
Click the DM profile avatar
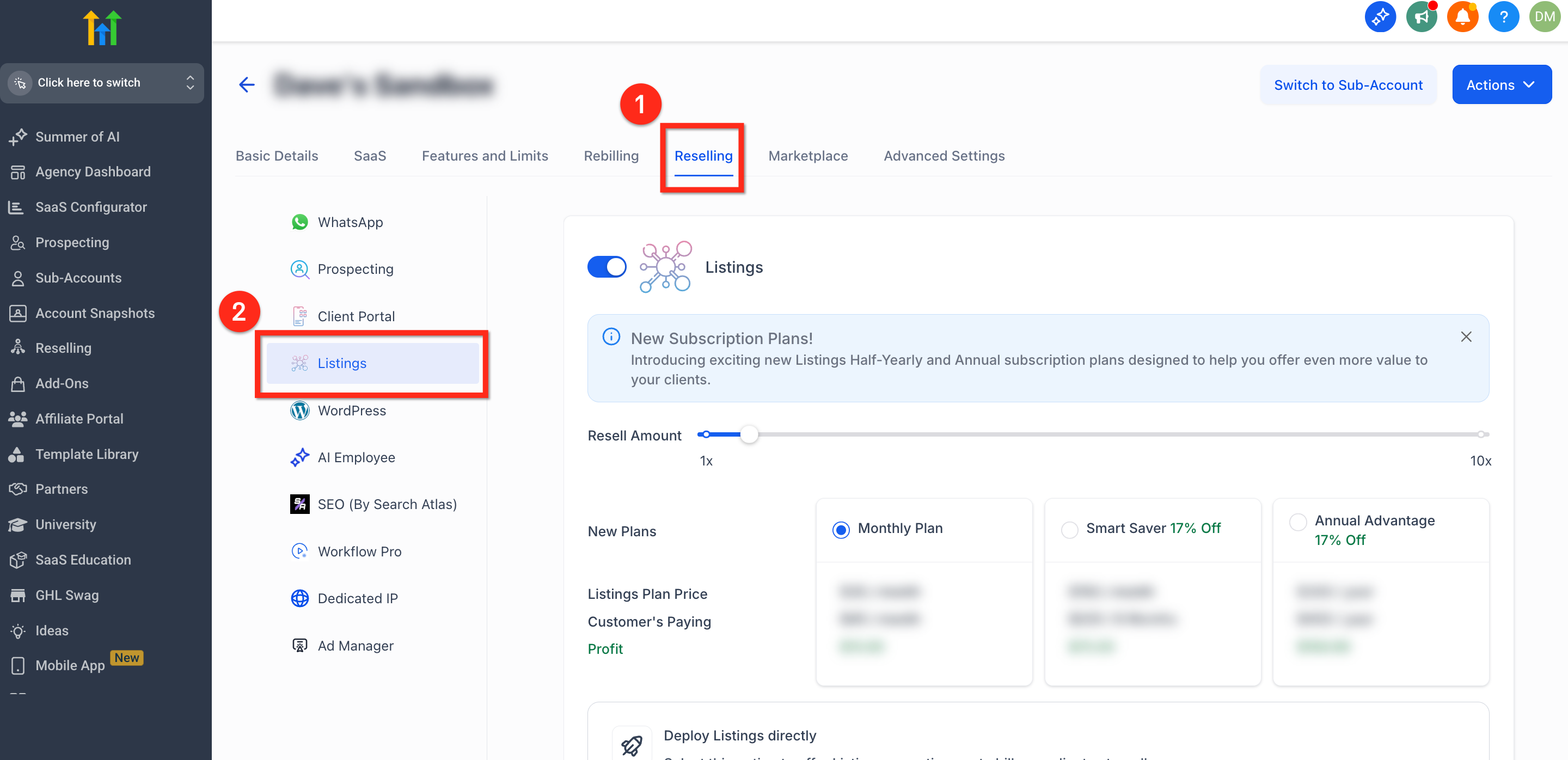tap(1544, 17)
